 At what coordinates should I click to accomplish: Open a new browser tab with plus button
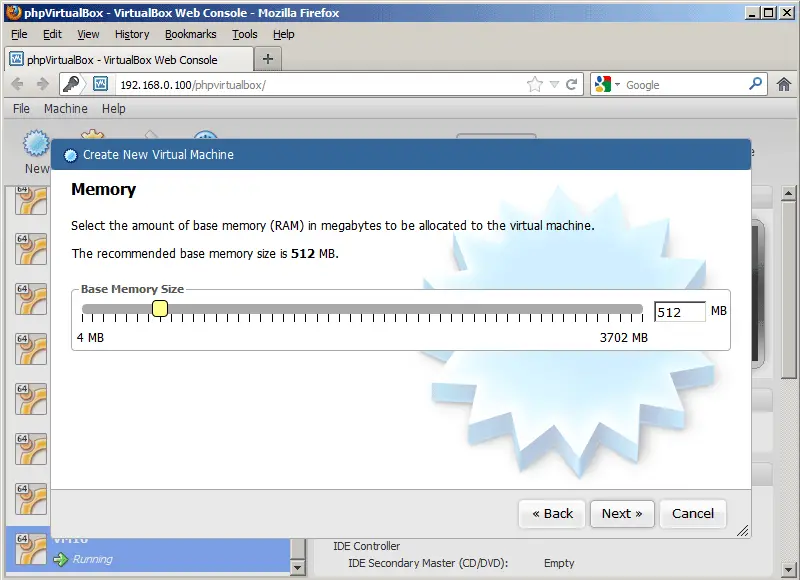tap(268, 59)
